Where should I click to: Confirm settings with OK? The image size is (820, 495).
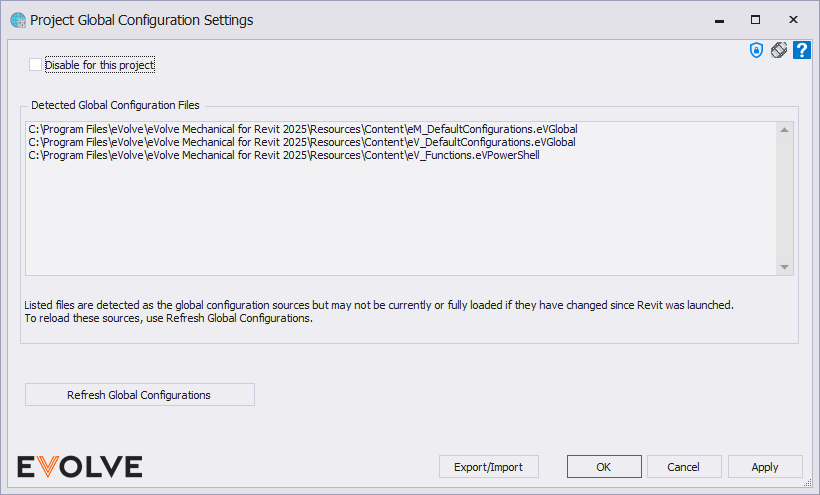coord(604,467)
